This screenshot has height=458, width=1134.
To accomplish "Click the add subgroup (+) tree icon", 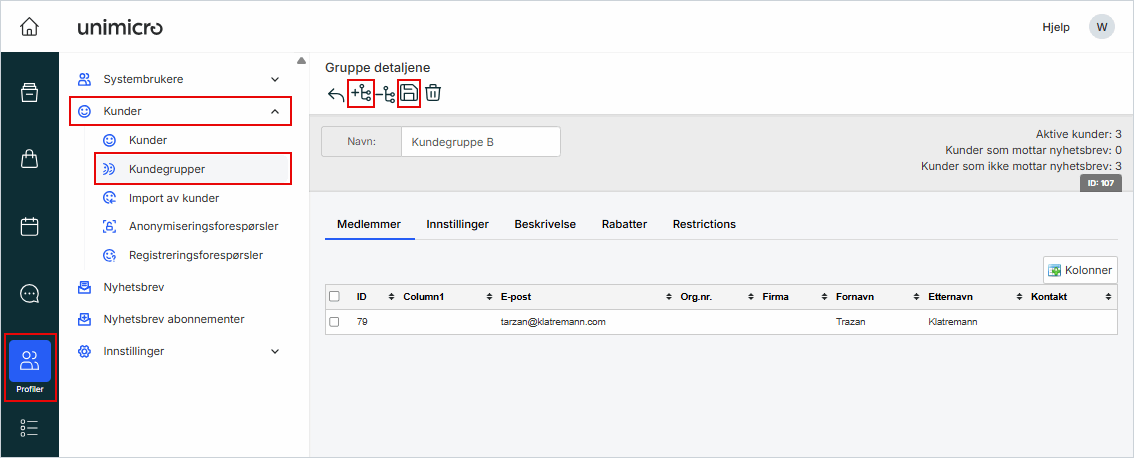I will point(361,94).
